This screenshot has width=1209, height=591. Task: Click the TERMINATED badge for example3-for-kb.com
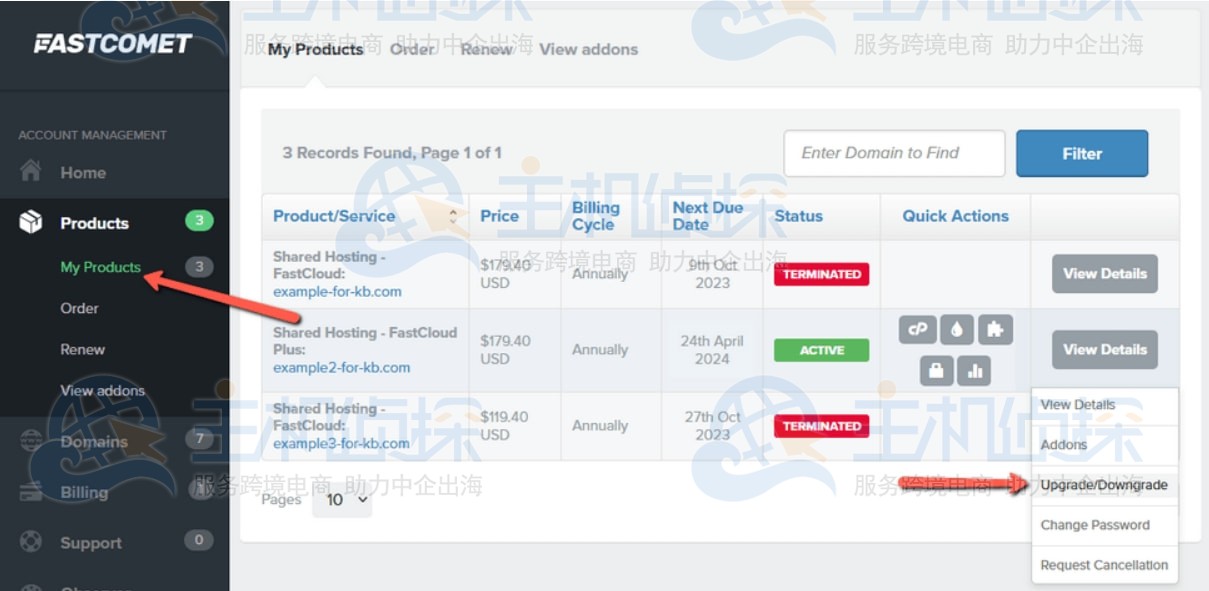coord(821,426)
